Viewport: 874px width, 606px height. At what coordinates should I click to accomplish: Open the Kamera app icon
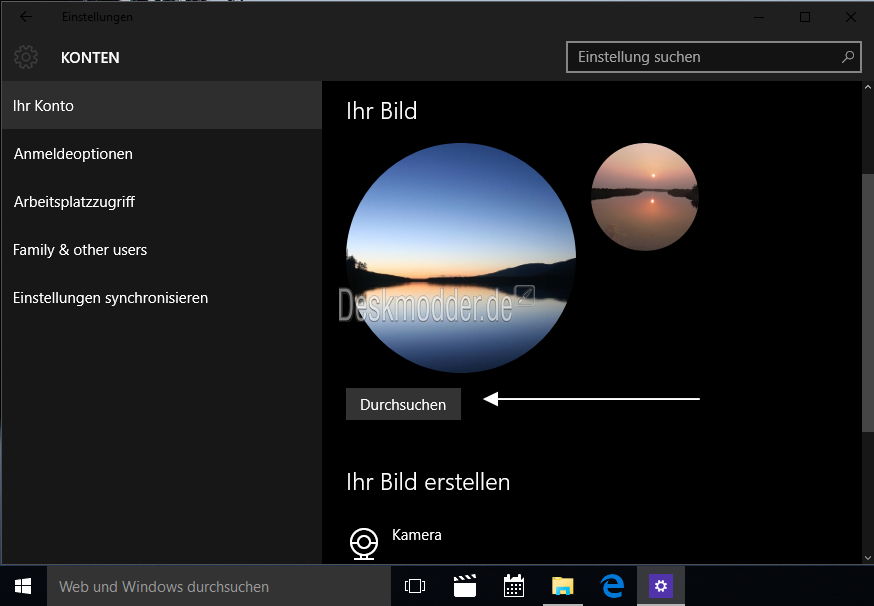(x=363, y=543)
